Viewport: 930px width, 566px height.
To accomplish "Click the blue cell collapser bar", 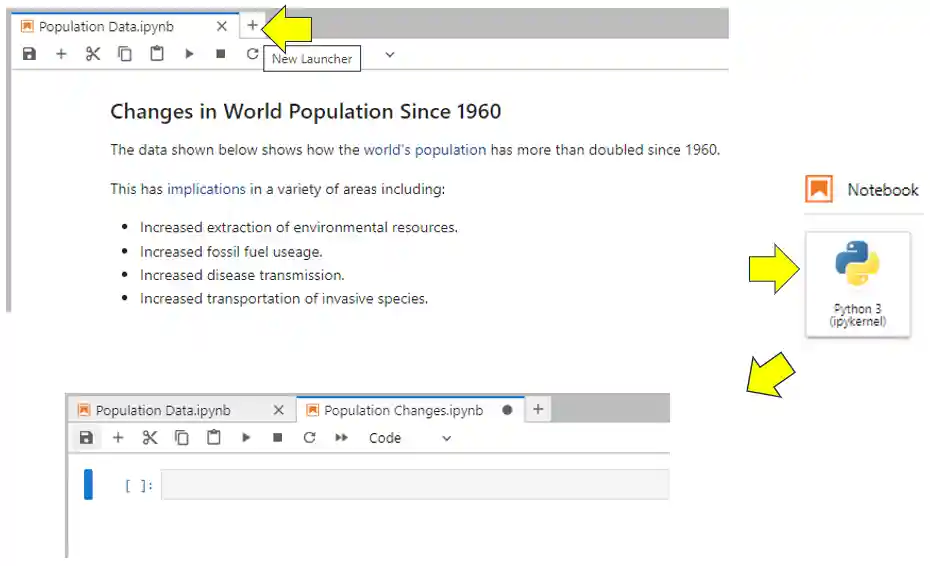I will [x=88, y=485].
